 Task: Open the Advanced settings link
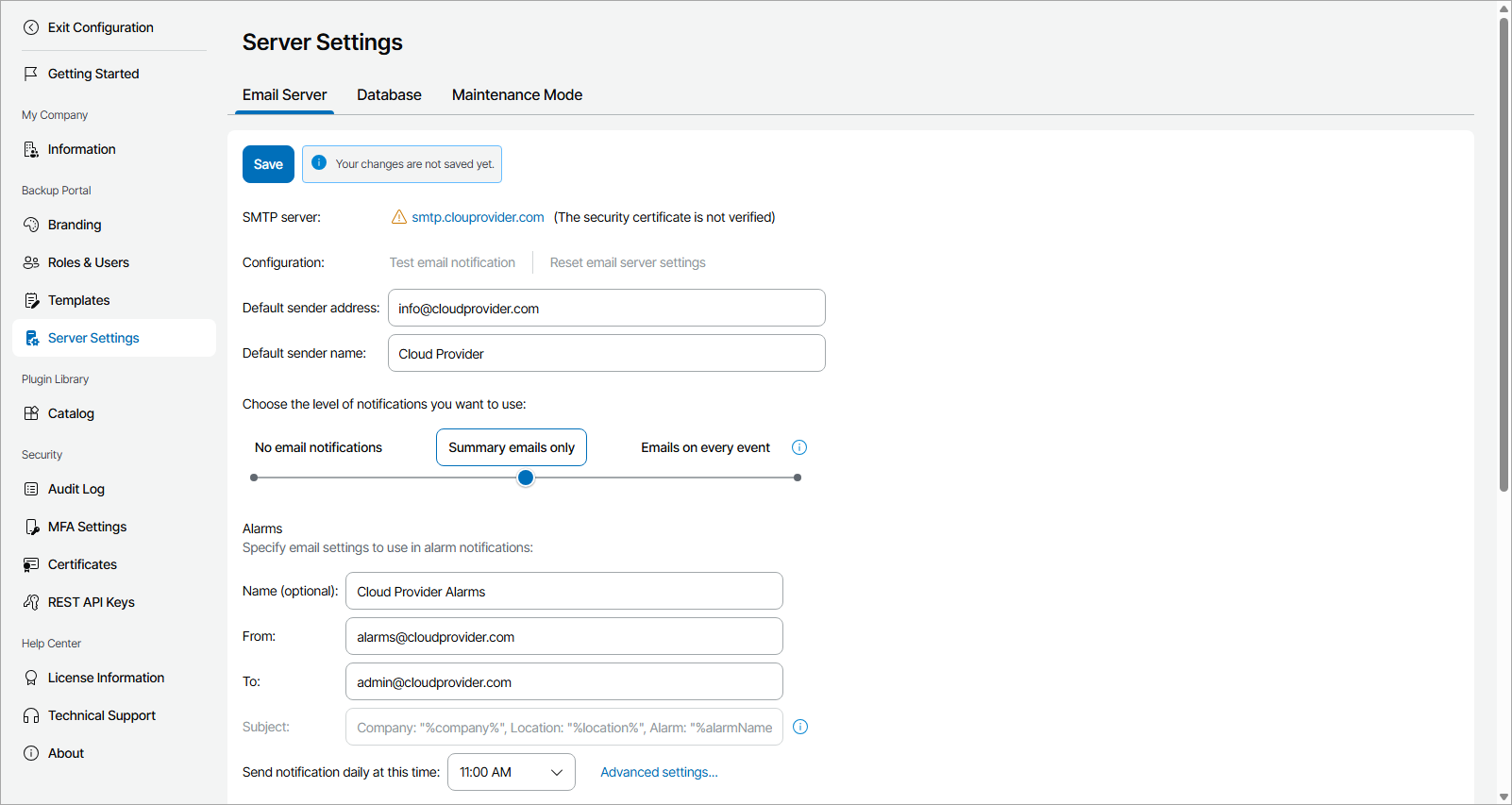[x=659, y=772]
